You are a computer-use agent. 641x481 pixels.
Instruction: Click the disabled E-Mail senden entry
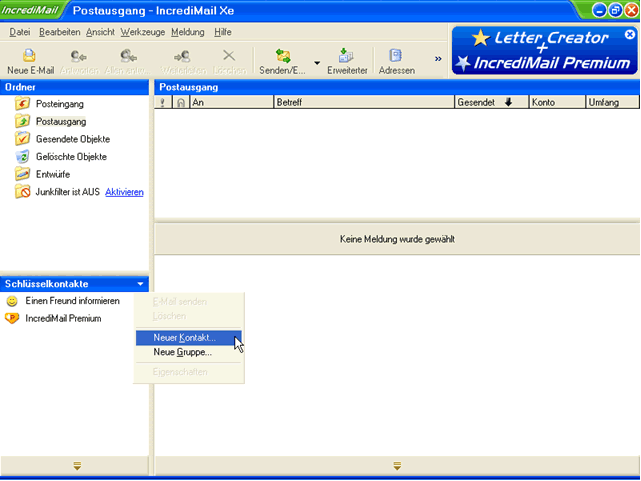click(188, 302)
